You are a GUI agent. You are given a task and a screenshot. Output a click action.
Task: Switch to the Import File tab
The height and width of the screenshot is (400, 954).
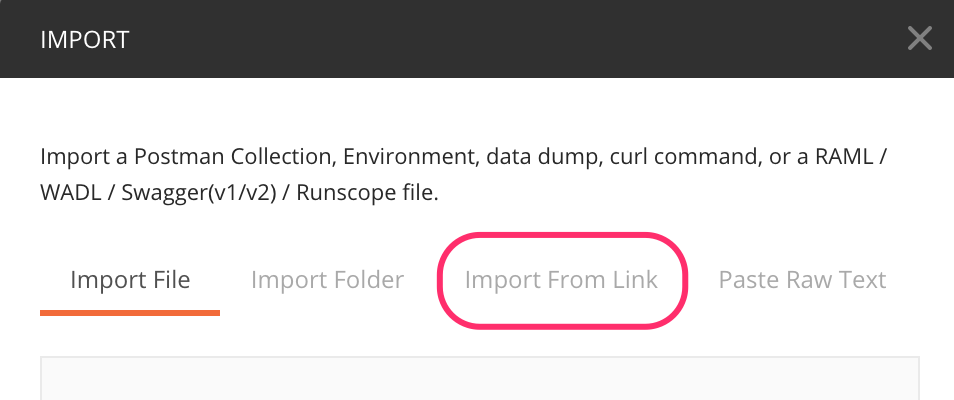coord(130,279)
